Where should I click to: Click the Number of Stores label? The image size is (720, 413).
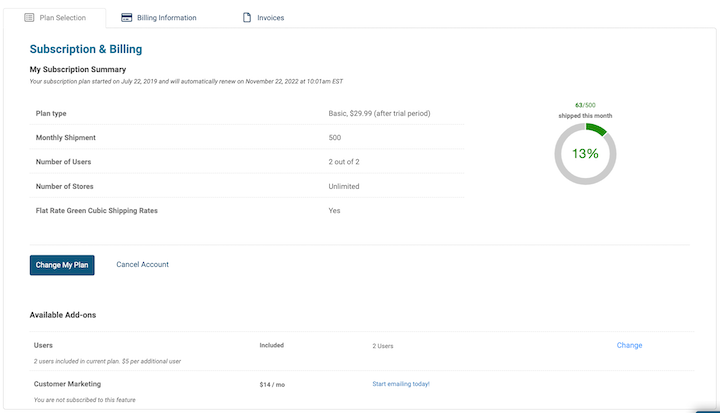64,187
